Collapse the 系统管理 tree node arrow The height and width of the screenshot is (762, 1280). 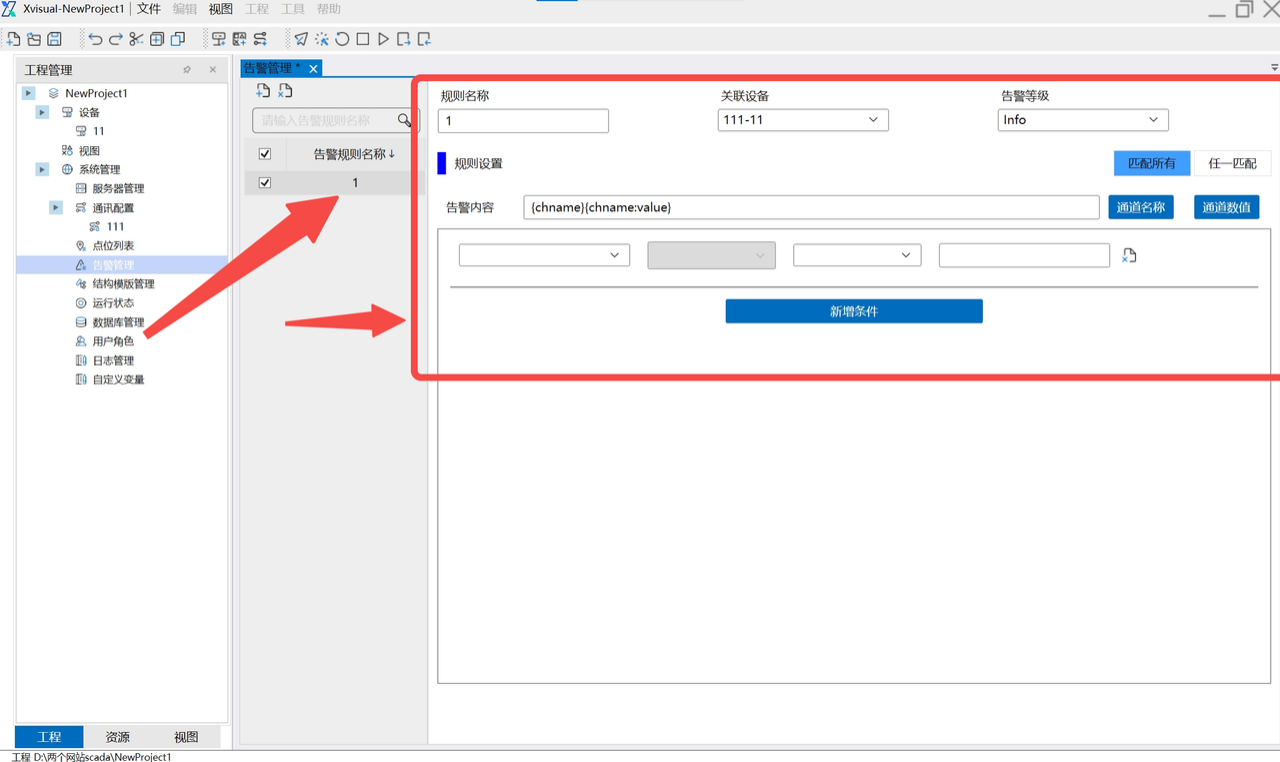coord(43,169)
